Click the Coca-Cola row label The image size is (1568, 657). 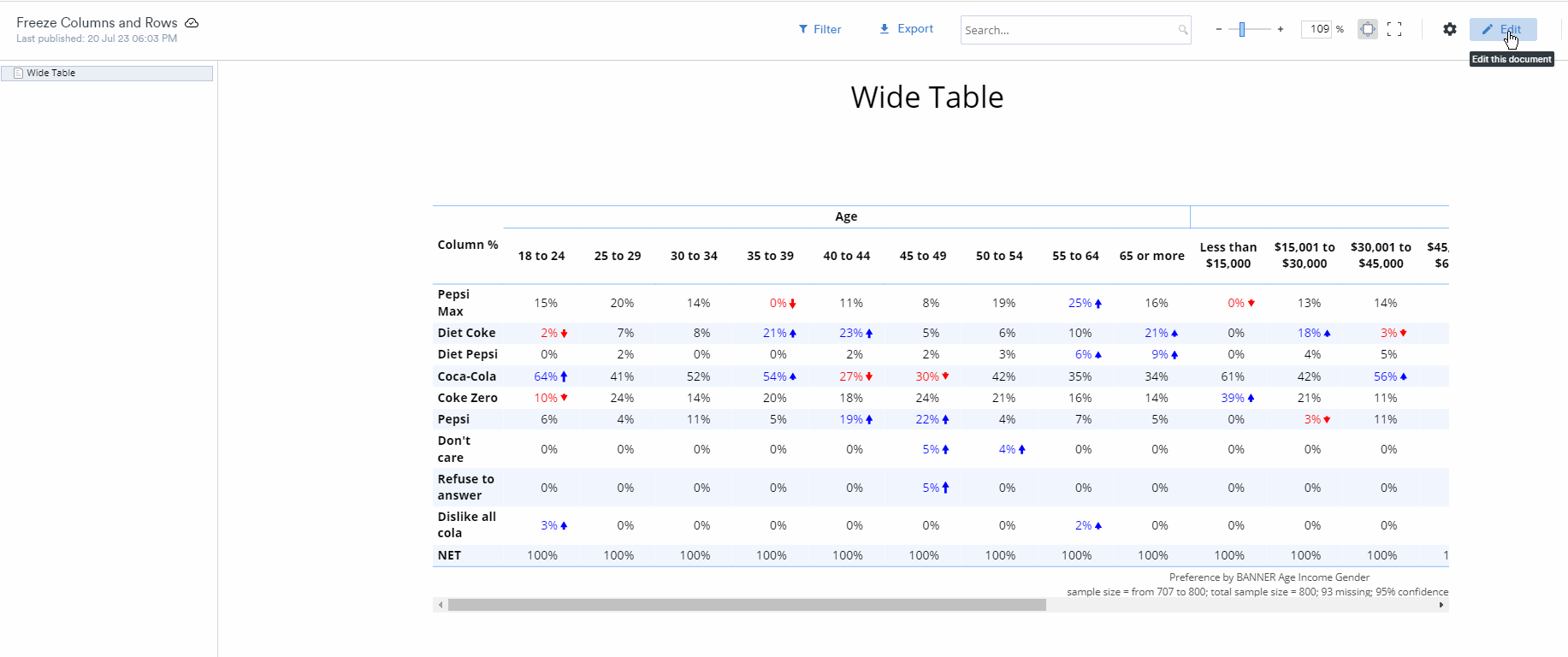pyautogui.click(x=466, y=376)
